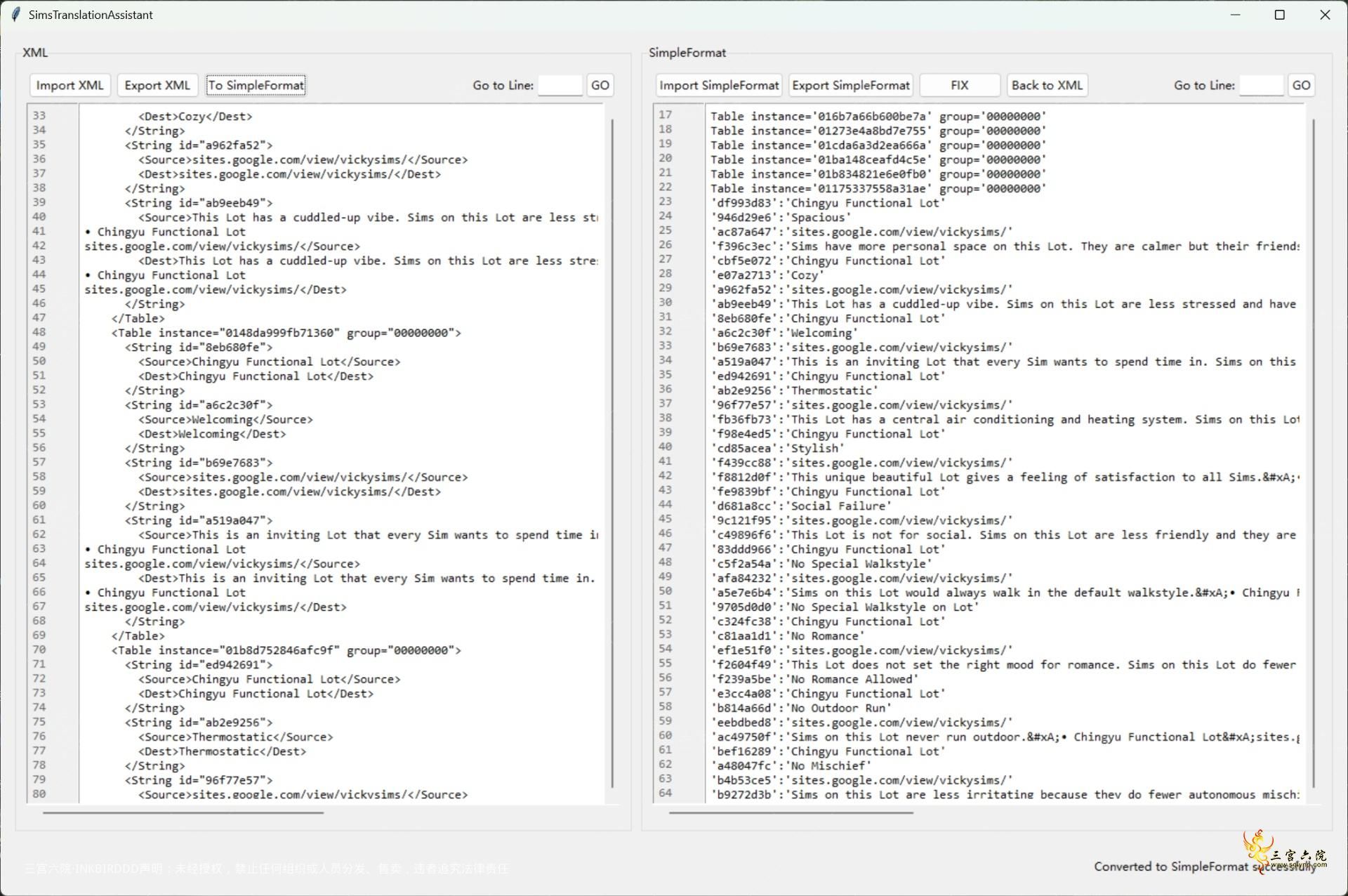Screen dimensions: 1348x896
Task: Click '<String id="ab9eeb49">' line
Action: 199,203
